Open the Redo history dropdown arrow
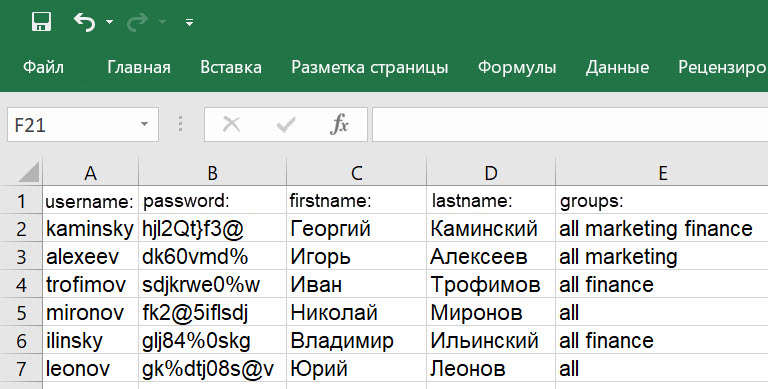Image resolution: width=768 pixels, height=389 pixels. coord(163,22)
